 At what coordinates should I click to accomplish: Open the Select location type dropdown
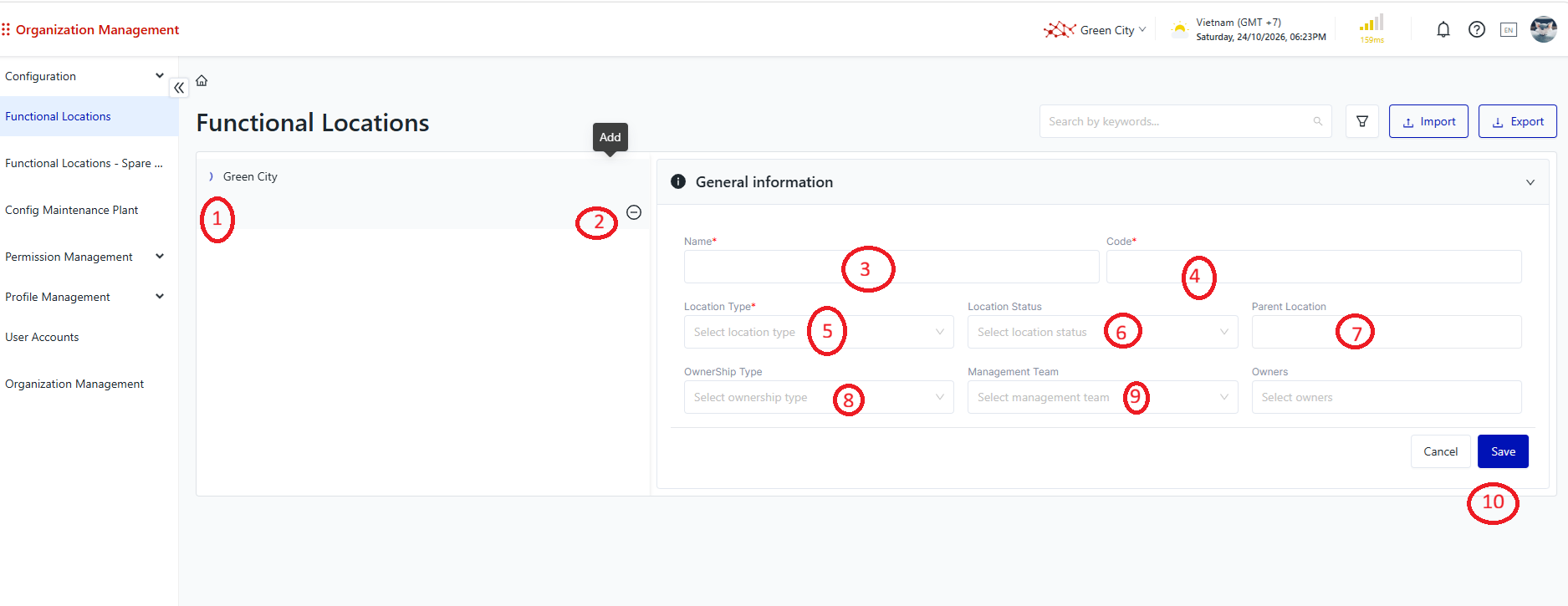819,332
